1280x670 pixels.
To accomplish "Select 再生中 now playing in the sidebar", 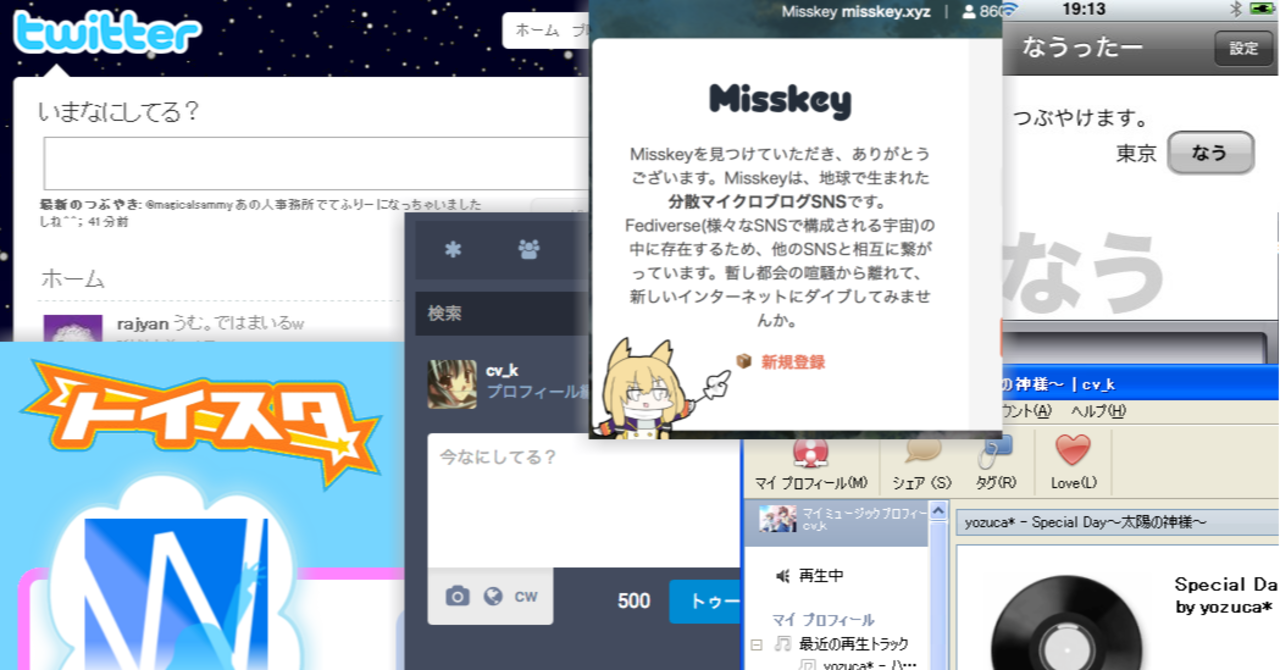I will tap(821, 576).
